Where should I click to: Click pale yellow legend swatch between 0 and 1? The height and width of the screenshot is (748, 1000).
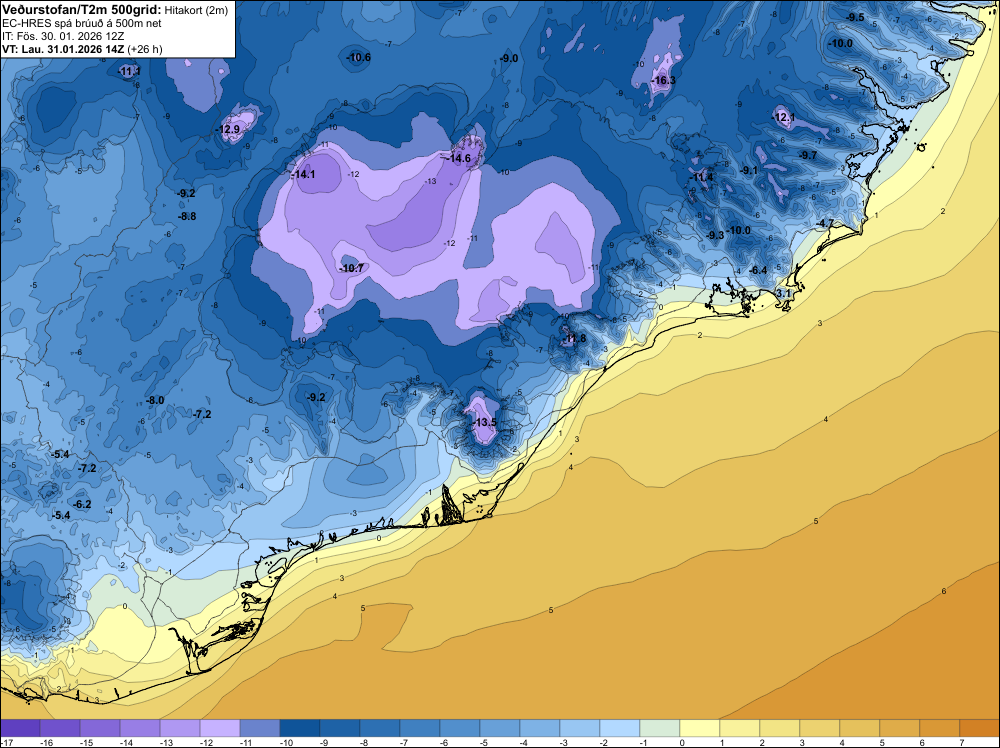pos(700,728)
